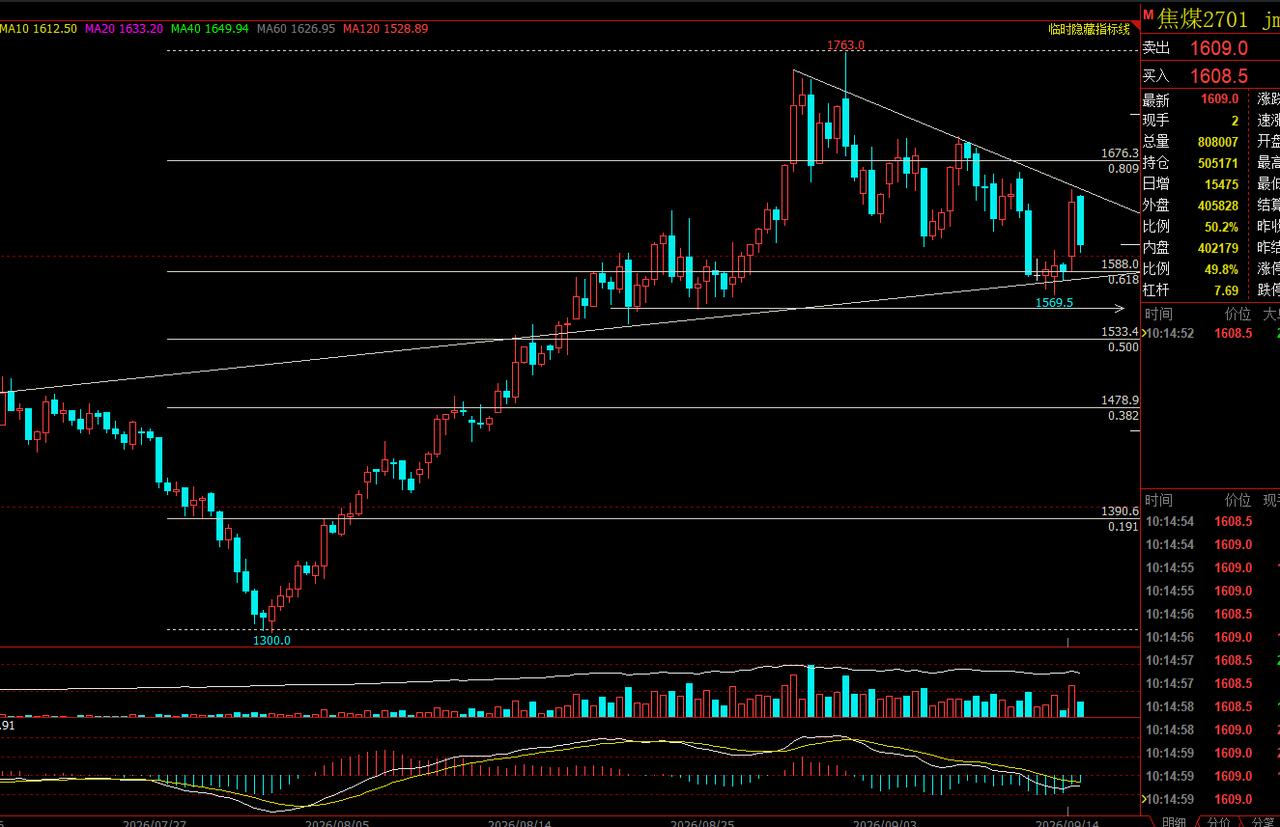Click the 卖出 1609.0 ask price

point(1218,48)
